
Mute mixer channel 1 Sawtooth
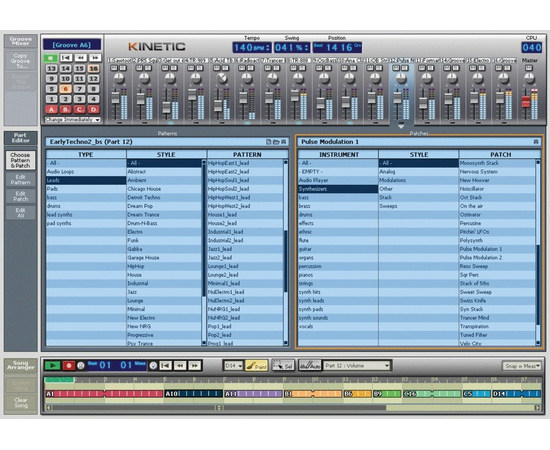pyautogui.click(x=114, y=68)
